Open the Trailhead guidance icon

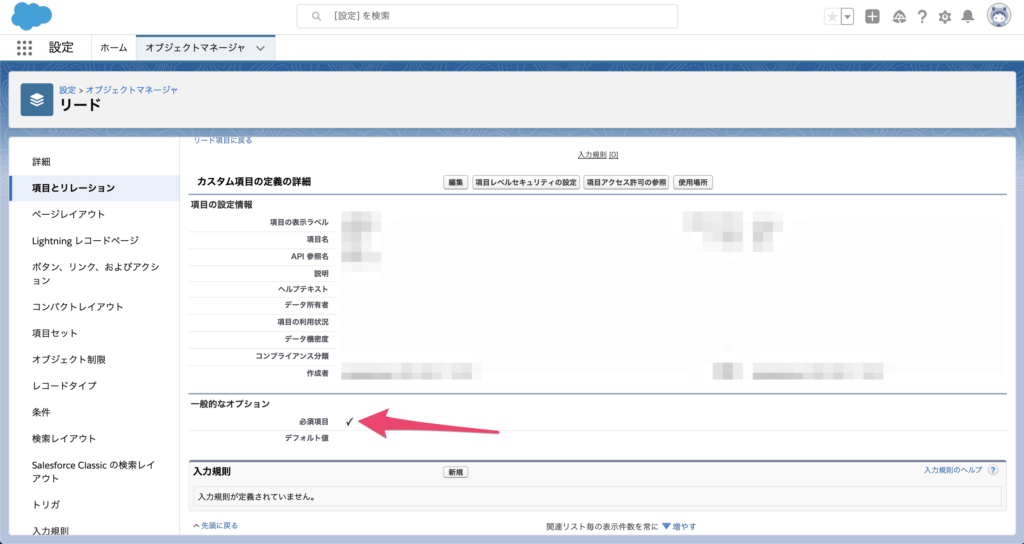898,17
